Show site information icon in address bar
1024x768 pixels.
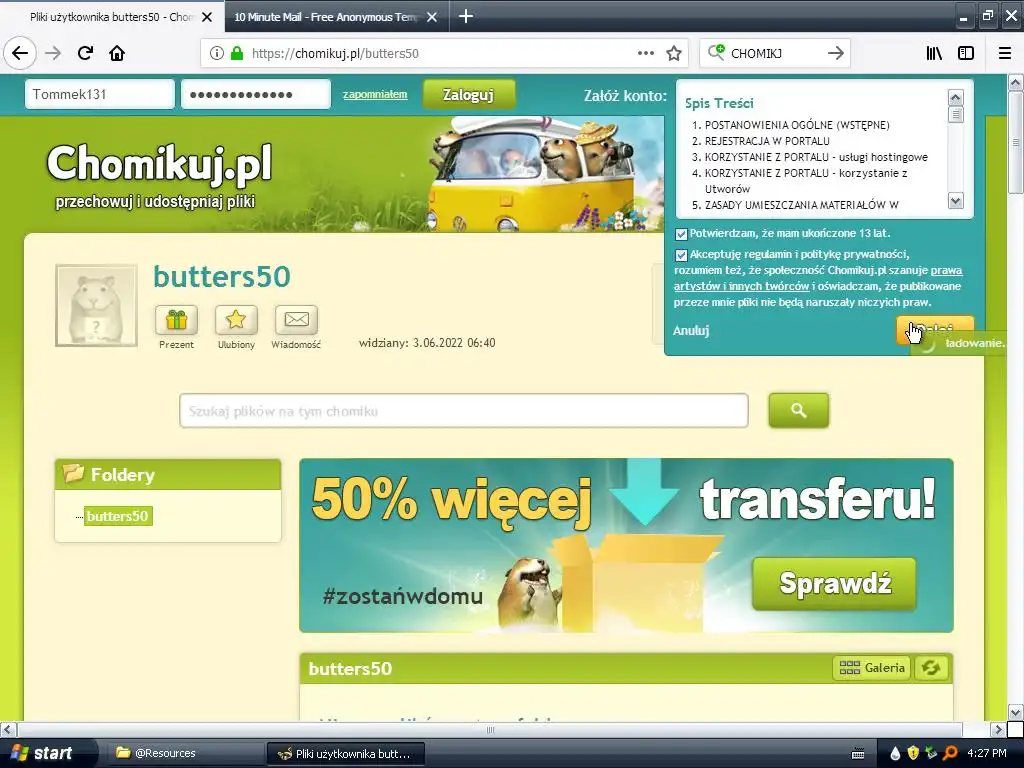click(217, 54)
